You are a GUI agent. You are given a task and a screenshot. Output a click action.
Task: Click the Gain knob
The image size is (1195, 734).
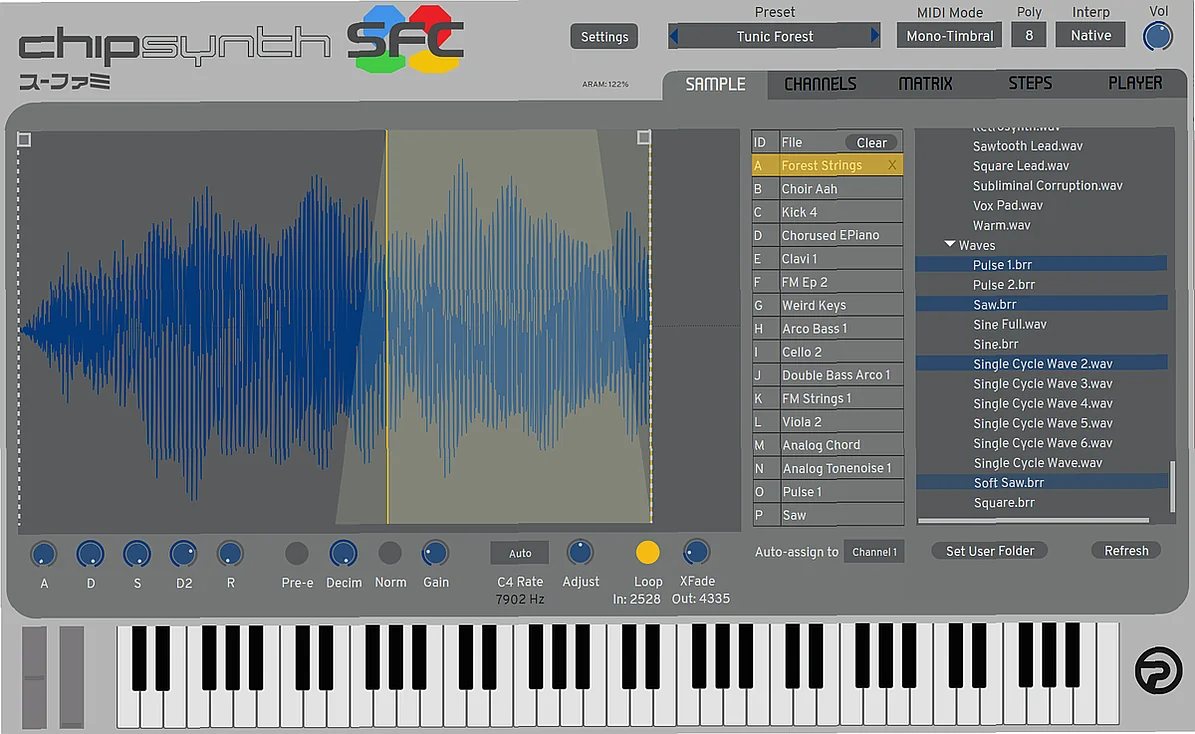pyautogui.click(x=435, y=551)
